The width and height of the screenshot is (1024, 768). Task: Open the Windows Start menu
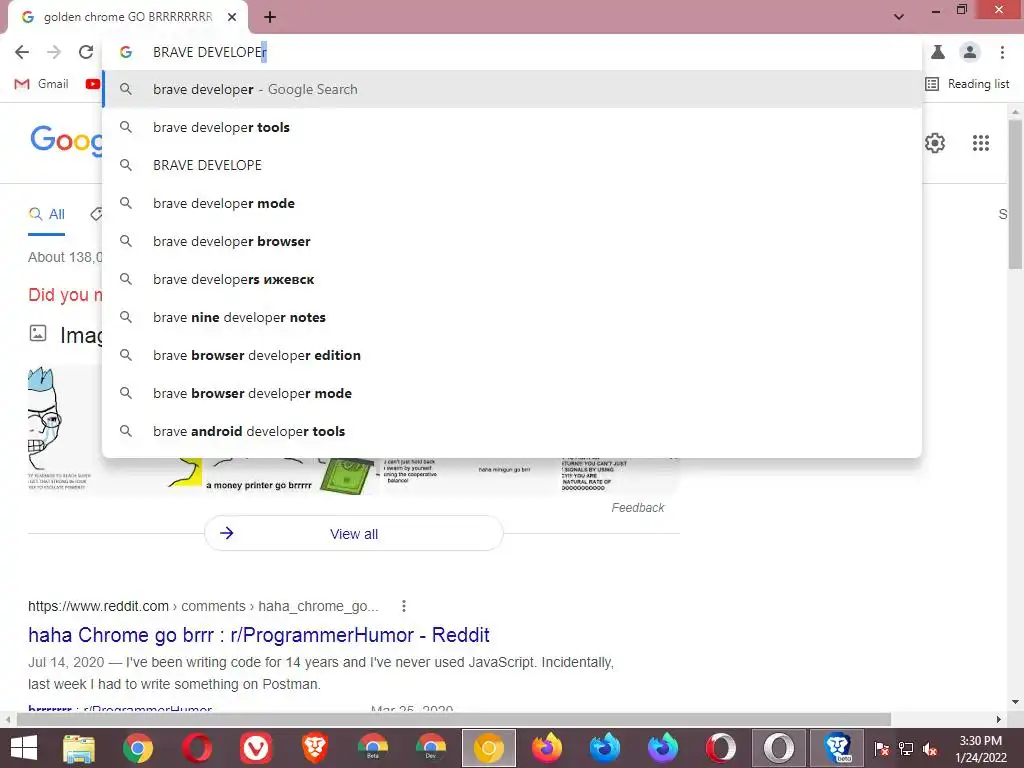coord(24,748)
